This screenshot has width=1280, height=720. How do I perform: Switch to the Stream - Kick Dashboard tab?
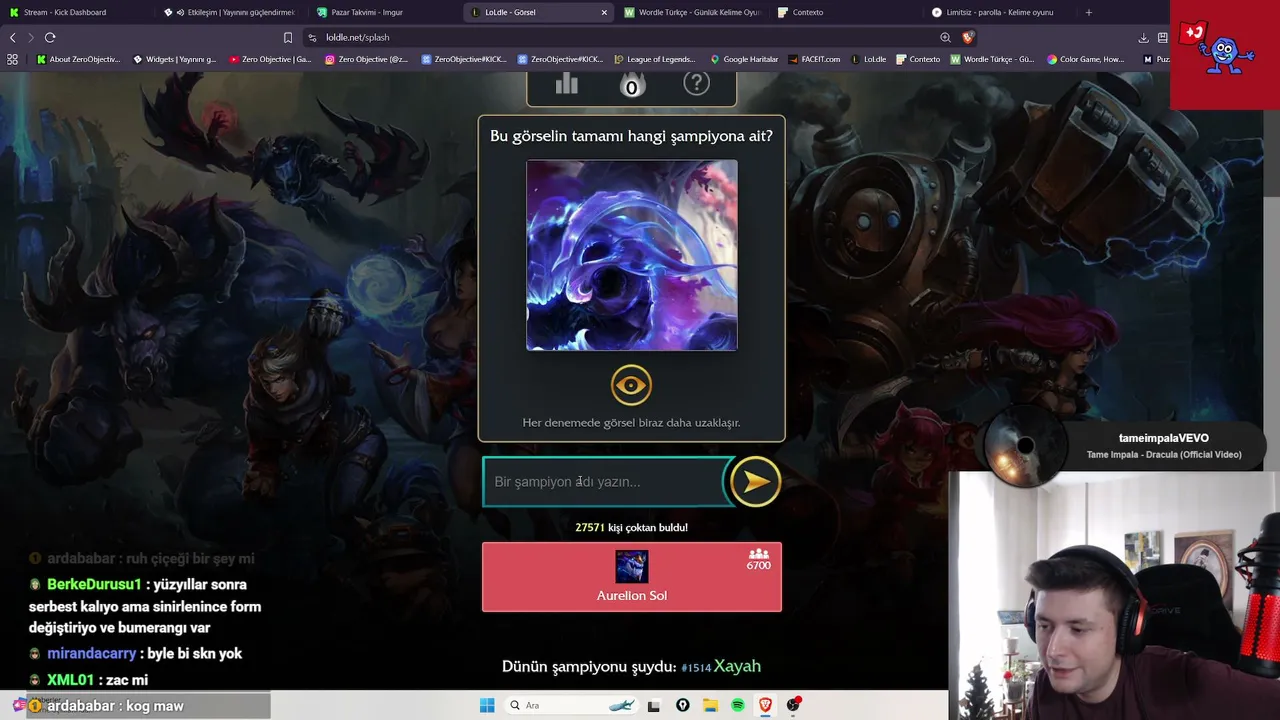(78, 12)
